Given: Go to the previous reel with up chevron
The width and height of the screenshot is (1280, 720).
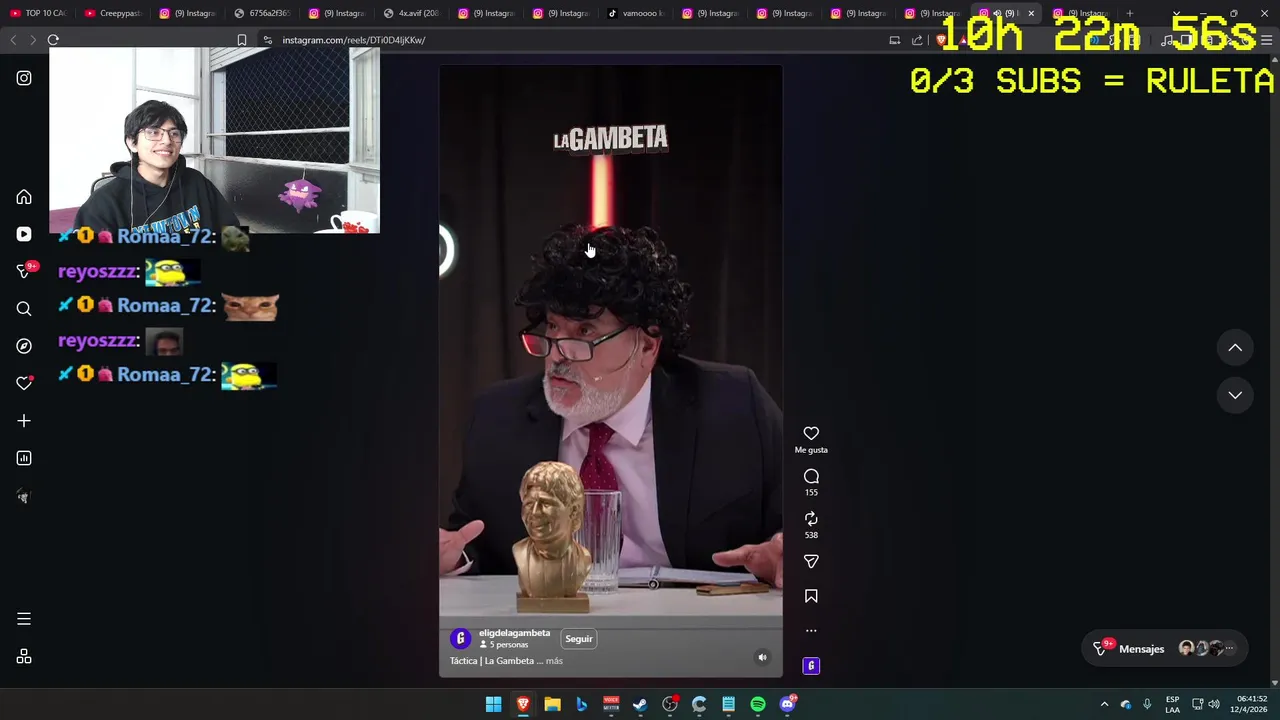Looking at the screenshot, I should click(x=1235, y=348).
